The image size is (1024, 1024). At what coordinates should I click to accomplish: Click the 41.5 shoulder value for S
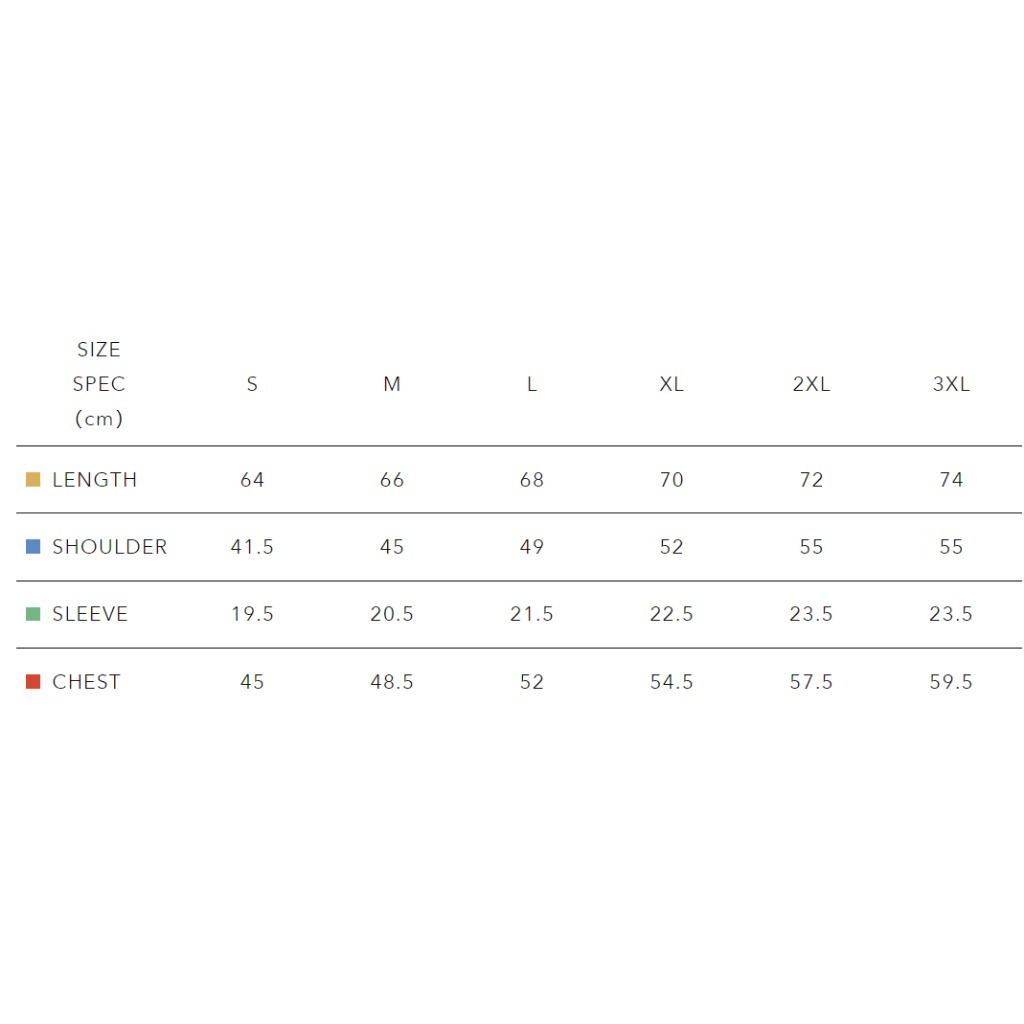point(252,547)
